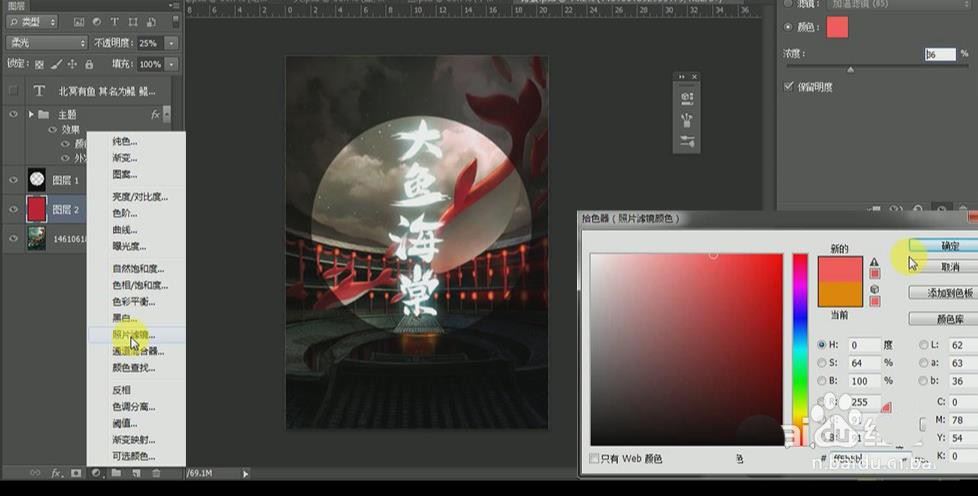
Task: Click lock transparent pixels icon
Action: 39,64
